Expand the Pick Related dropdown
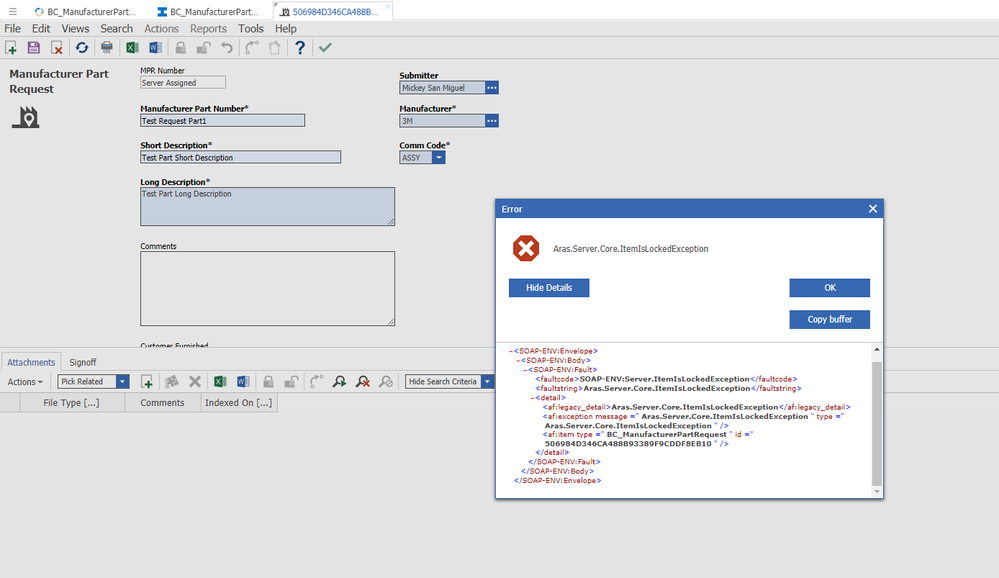This screenshot has height=578, width=999. coord(123,382)
